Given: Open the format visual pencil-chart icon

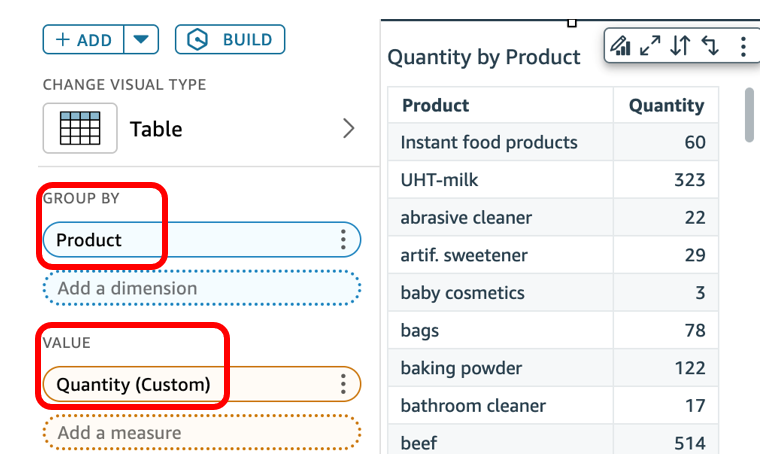Looking at the screenshot, I should tap(622, 45).
